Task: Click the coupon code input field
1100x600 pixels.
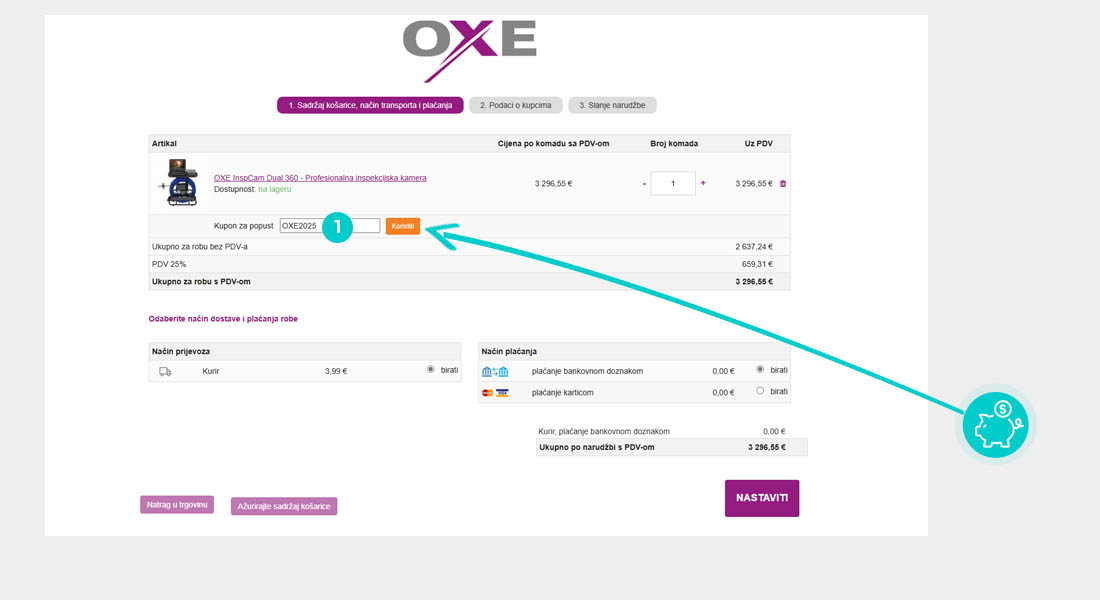Action: click(330, 226)
